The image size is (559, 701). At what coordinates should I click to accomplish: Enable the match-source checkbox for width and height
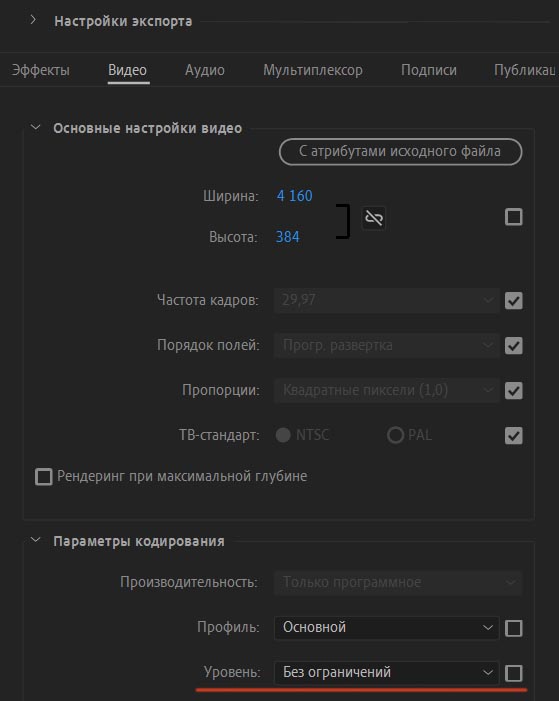(513, 217)
